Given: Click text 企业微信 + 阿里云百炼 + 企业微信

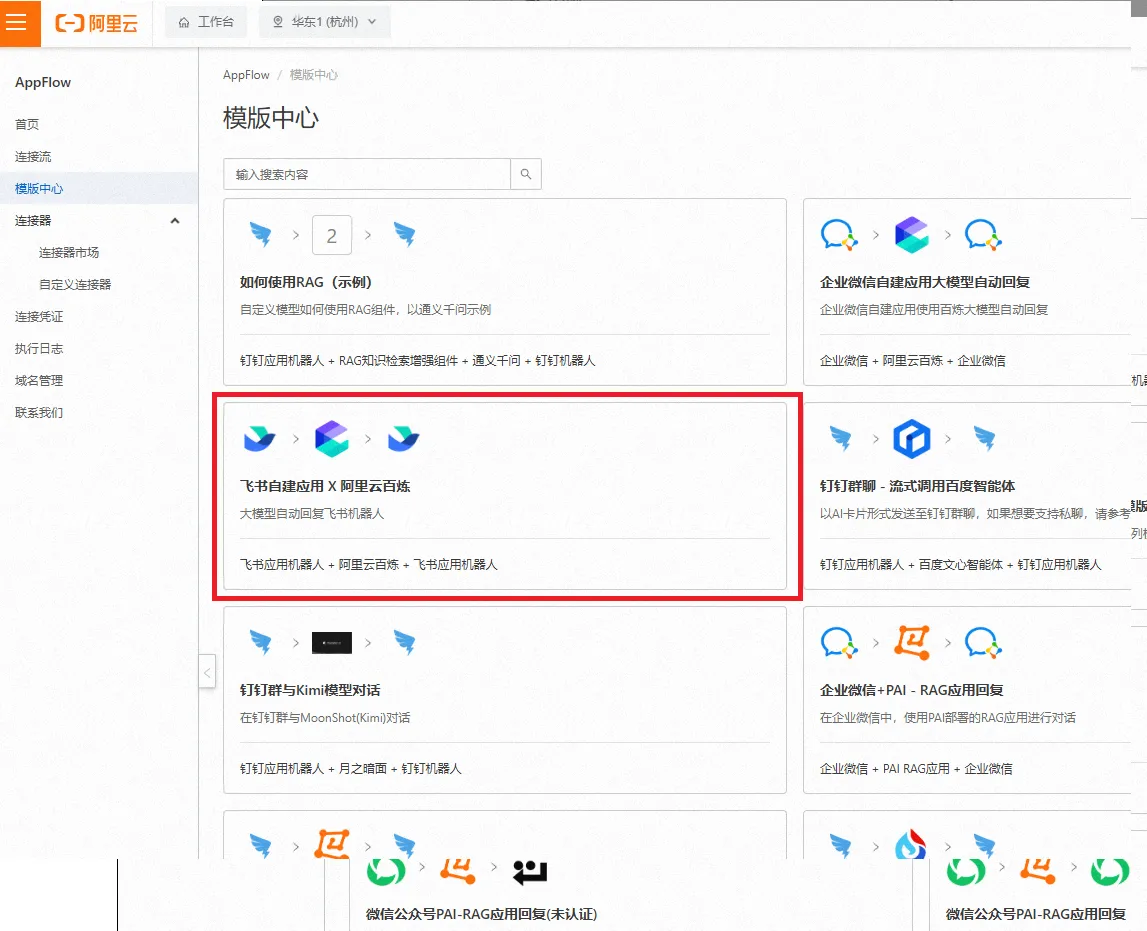Looking at the screenshot, I should point(912,361).
